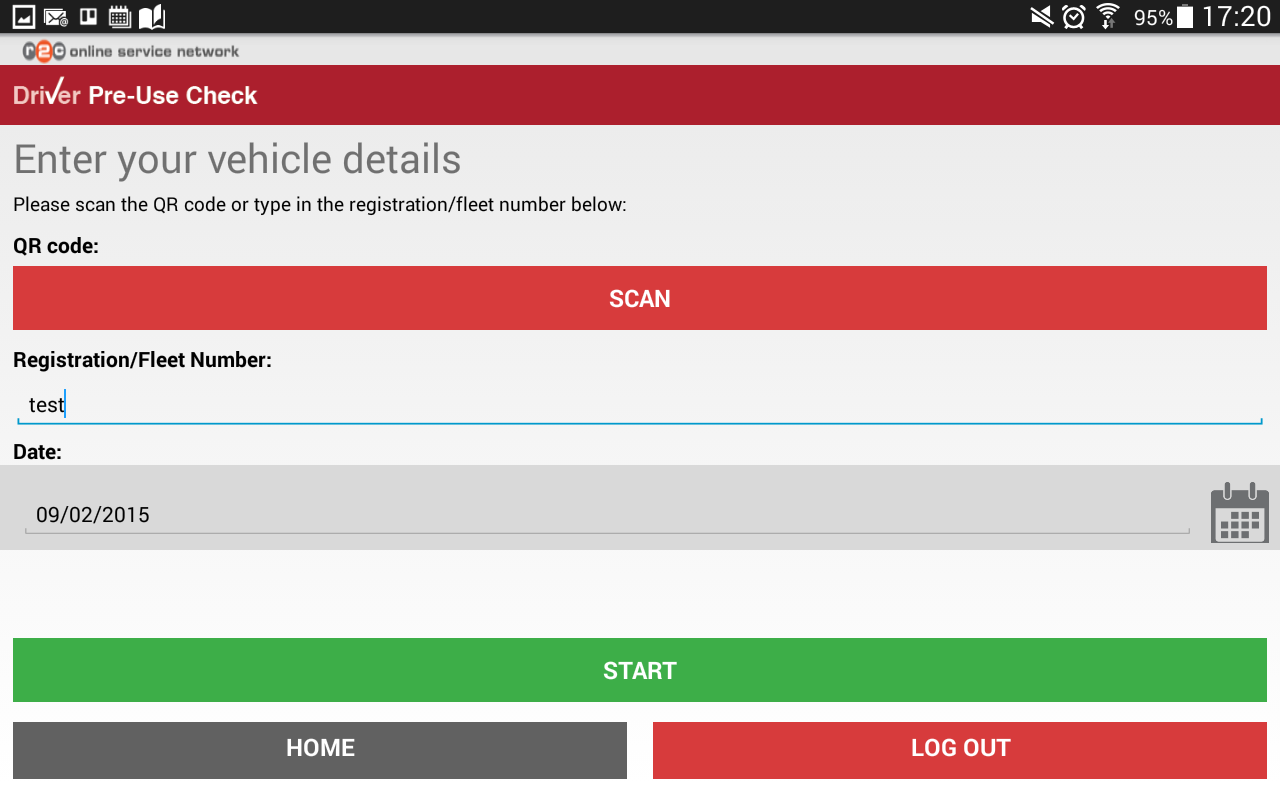
Task: Tap the Driver Pre-Use Check header title
Action: click(x=135, y=95)
